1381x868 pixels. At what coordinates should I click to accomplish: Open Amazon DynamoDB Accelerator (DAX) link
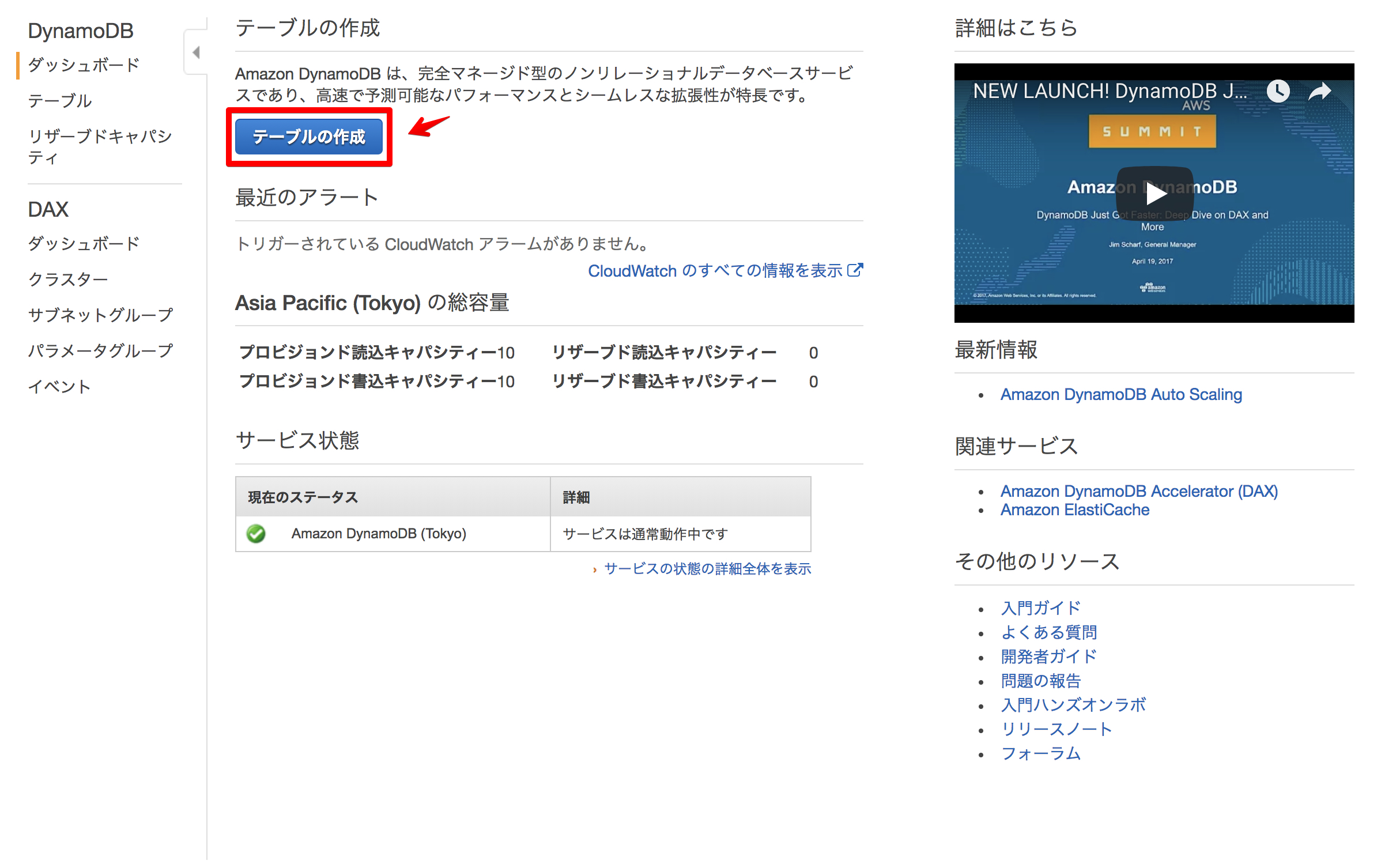(x=1139, y=491)
